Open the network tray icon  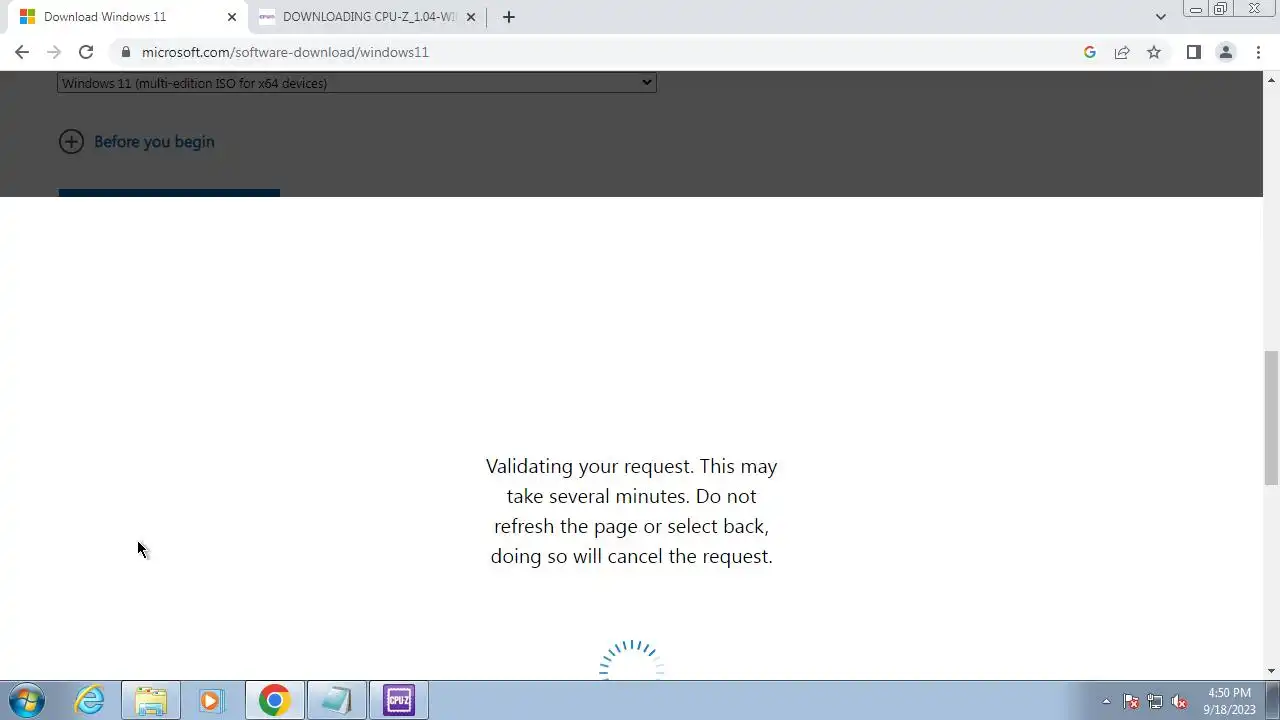point(1155,701)
